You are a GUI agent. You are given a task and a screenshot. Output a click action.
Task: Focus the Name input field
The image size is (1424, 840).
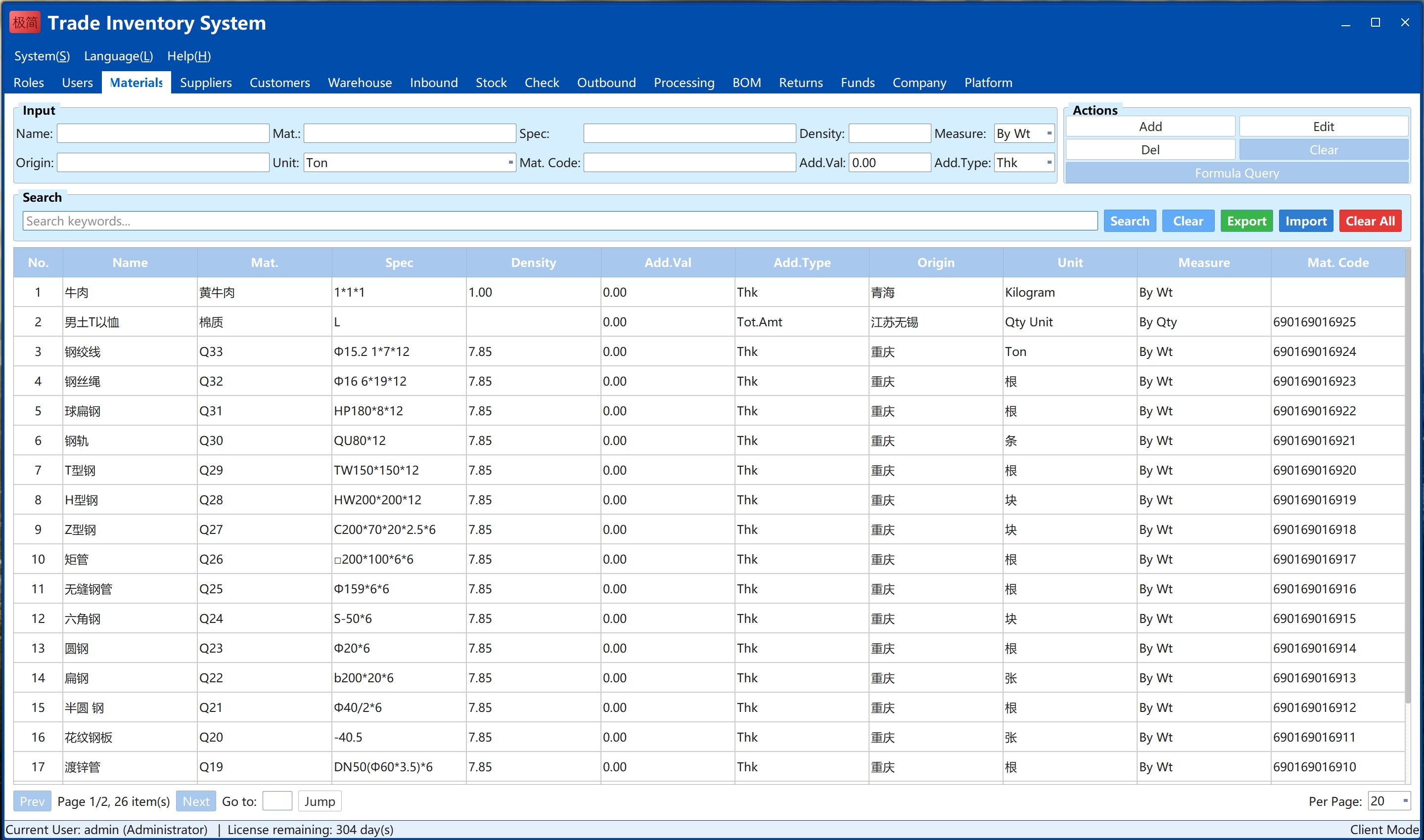163,133
